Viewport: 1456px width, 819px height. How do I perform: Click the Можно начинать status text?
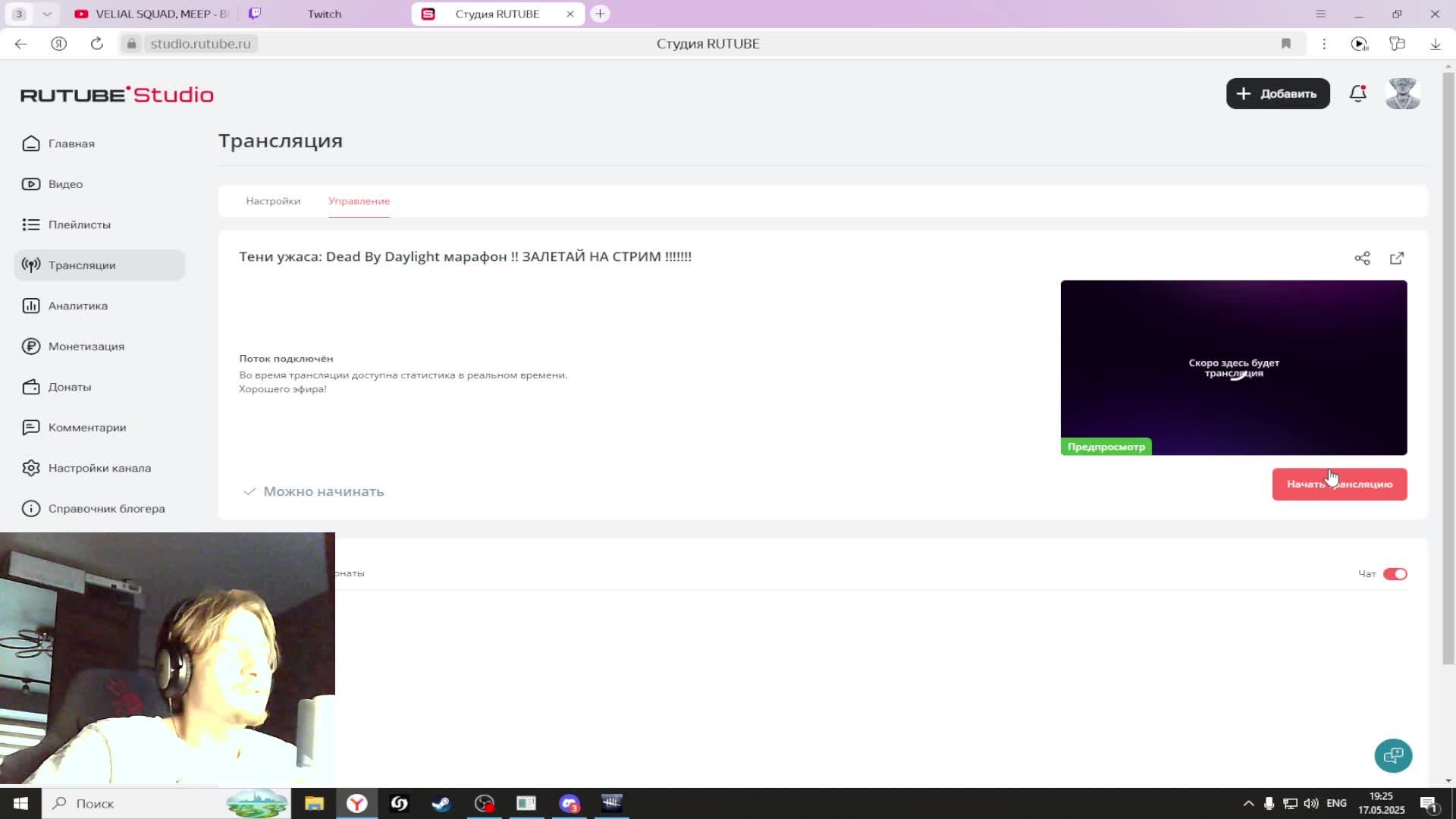point(324,492)
